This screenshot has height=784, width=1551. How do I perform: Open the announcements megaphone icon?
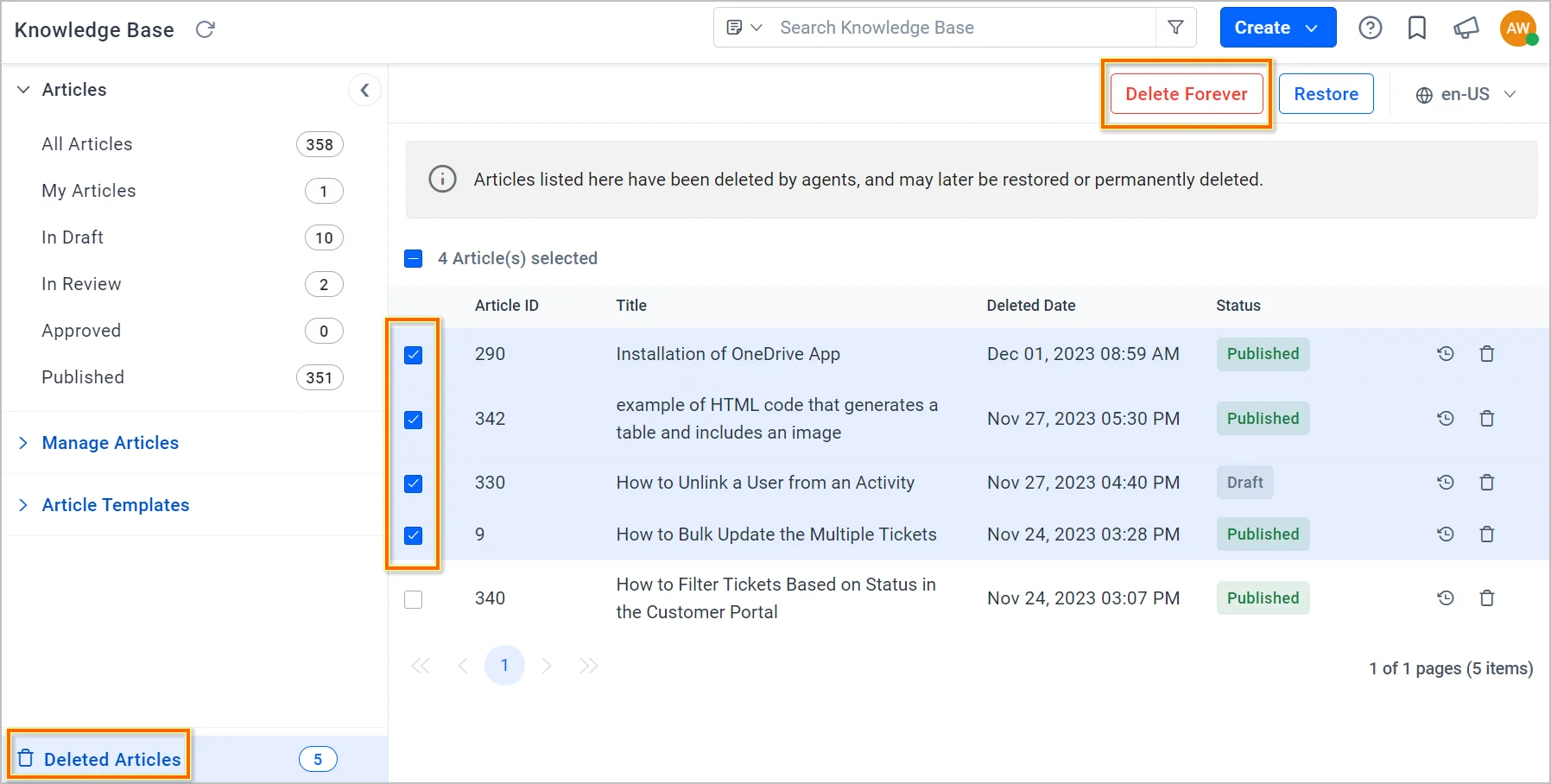point(1466,28)
